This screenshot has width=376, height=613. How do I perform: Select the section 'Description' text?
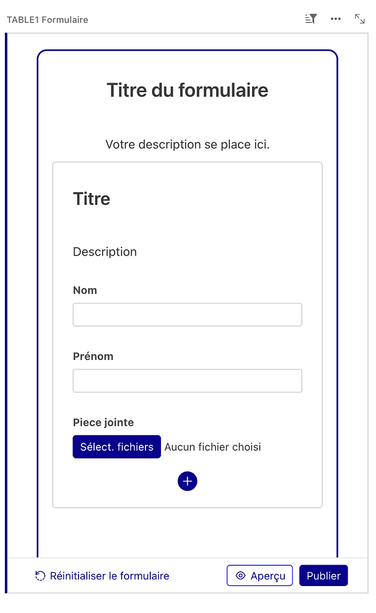click(x=105, y=252)
